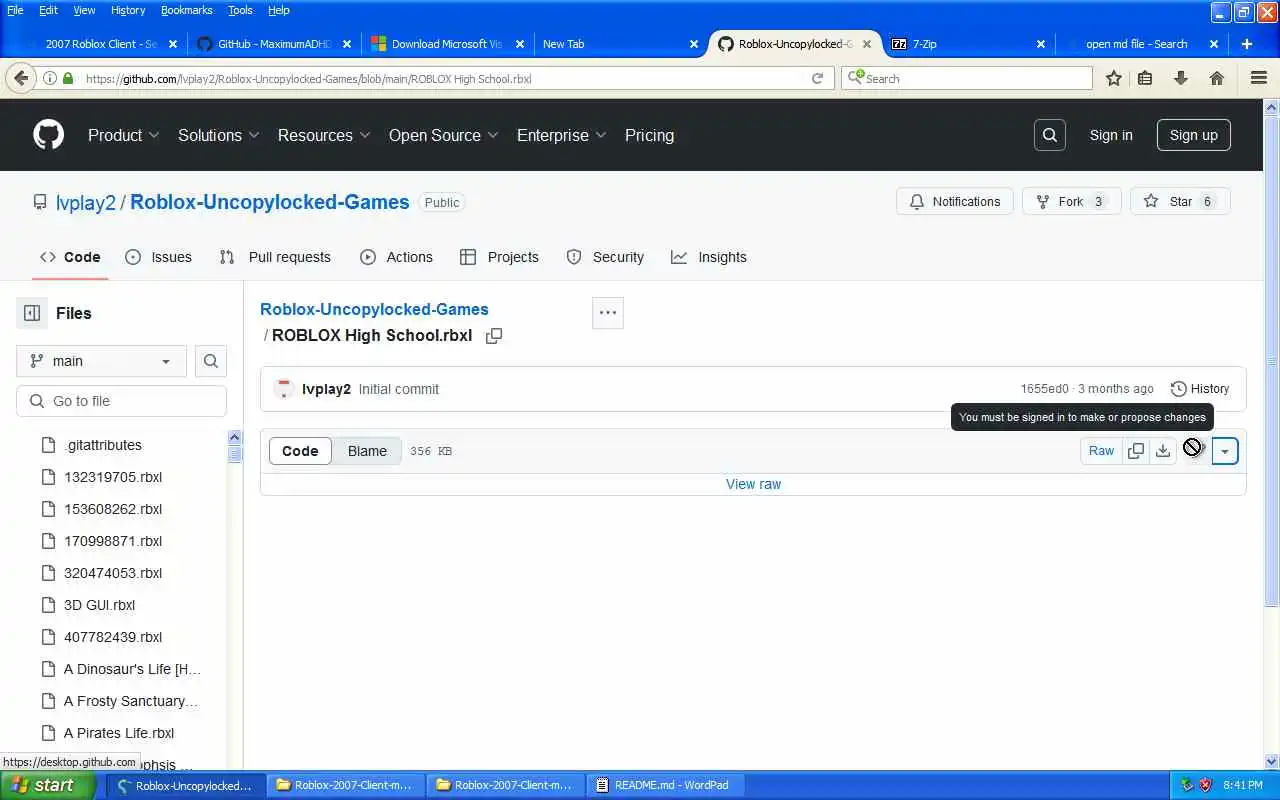Open the Raw file view
The image size is (1280, 800).
(x=1101, y=451)
